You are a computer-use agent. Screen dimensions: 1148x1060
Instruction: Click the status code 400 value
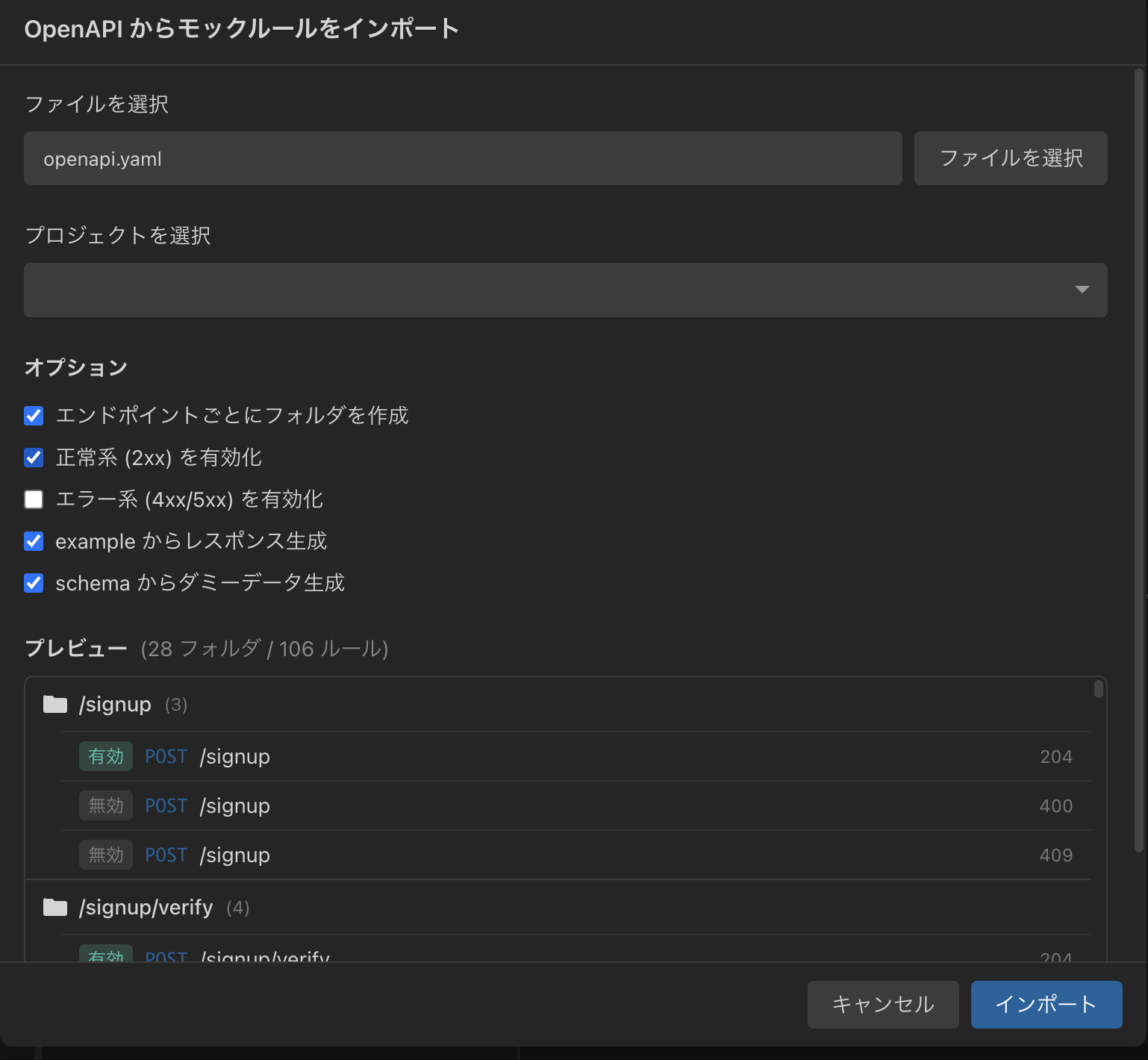pyautogui.click(x=1056, y=806)
